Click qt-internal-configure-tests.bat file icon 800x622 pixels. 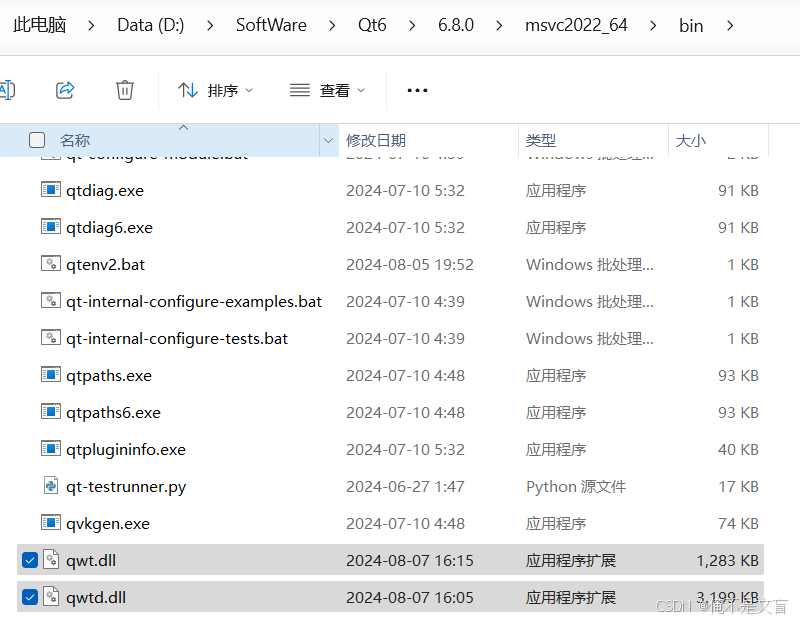click(x=51, y=337)
